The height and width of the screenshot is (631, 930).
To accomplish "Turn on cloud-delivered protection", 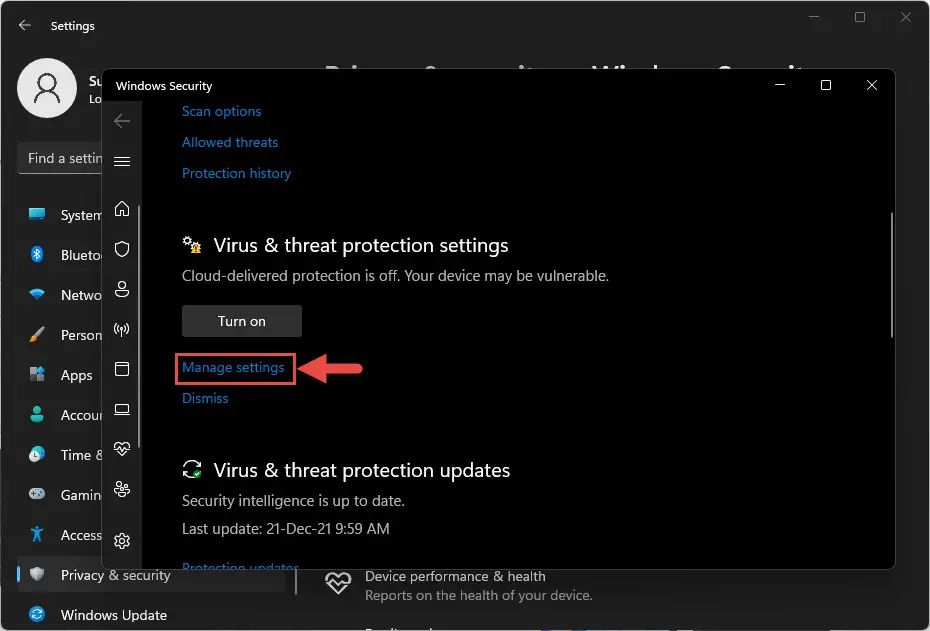I will pyautogui.click(x=242, y=321).
